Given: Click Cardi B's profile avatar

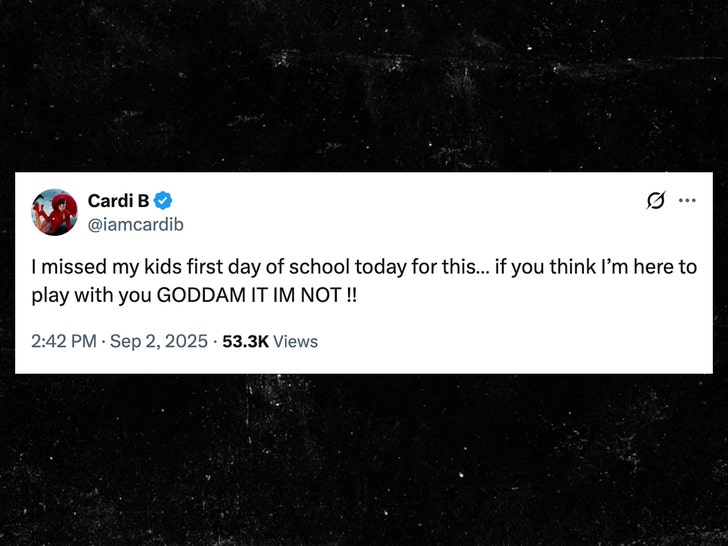Looking at the screenshot, I should click(x=55, y=212).
